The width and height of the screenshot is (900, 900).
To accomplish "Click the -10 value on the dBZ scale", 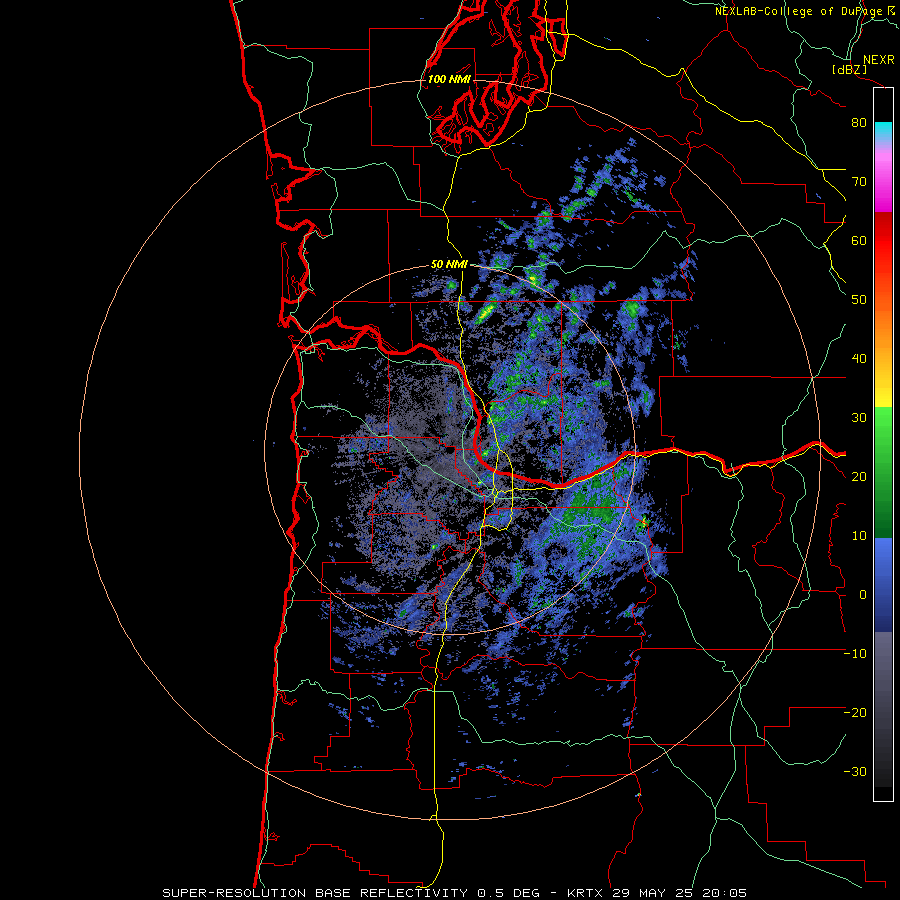I will 855,654.
